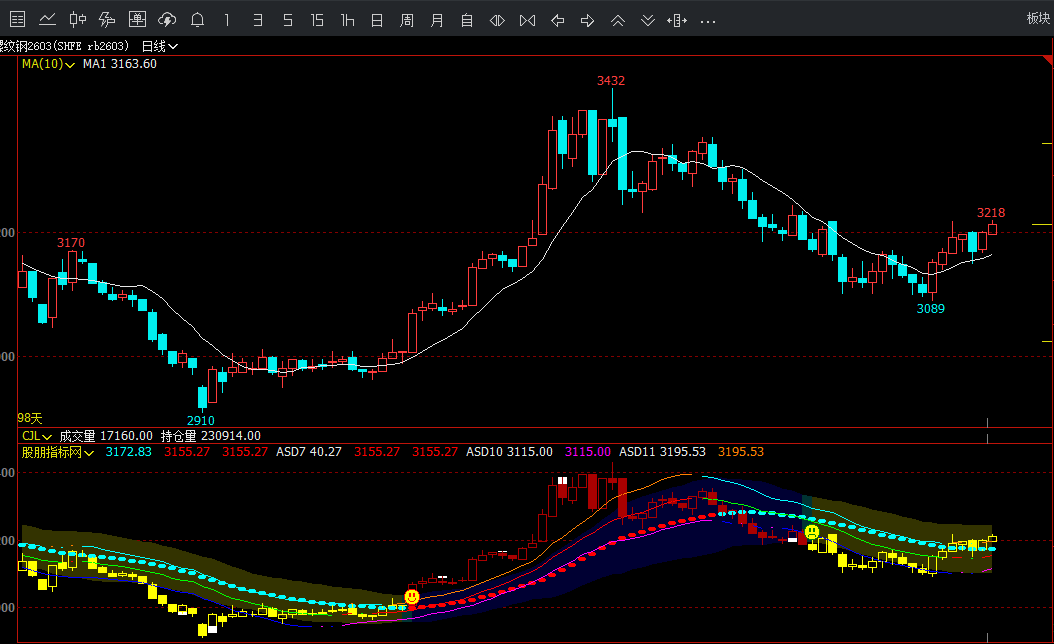Click the magenta 3115.00 value
The width and height of the screenshot is (1054, 644).
click(x=587, y=452)
